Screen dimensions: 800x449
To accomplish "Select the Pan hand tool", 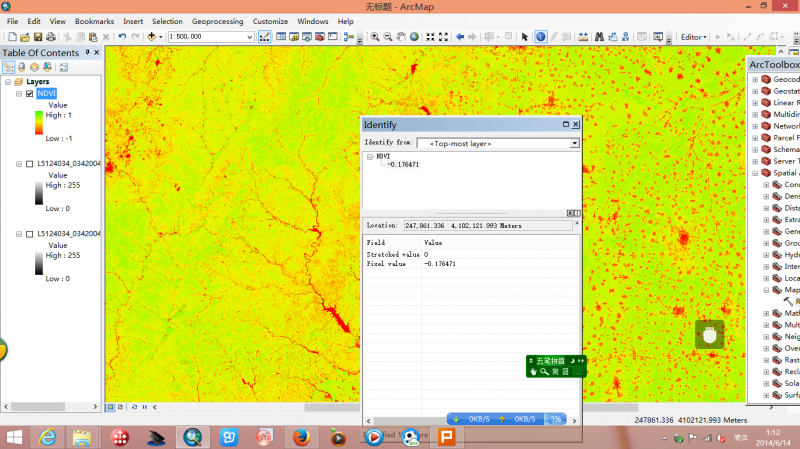I will click(x=400, y=37).
